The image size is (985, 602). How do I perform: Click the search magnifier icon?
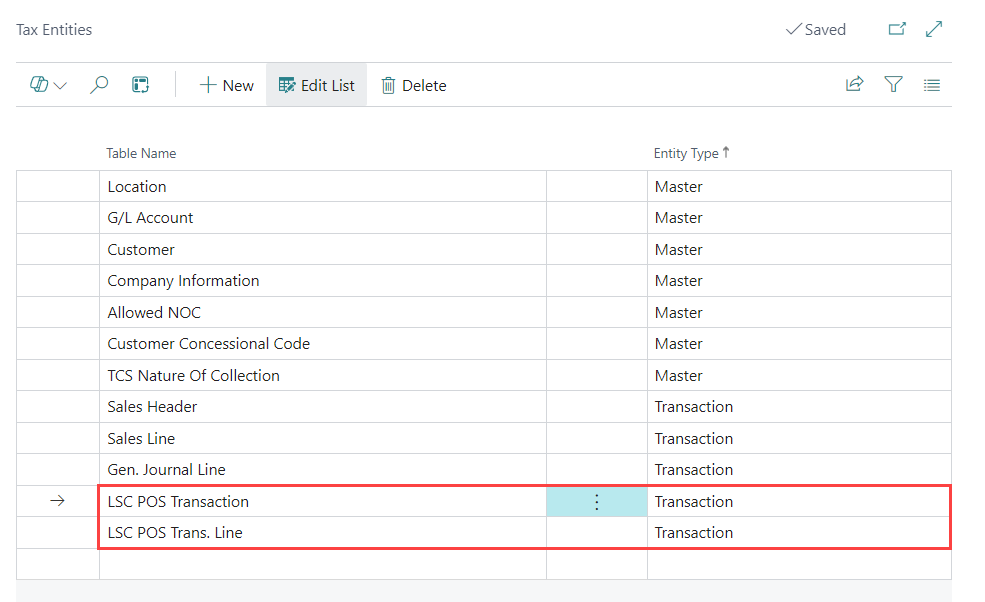coord(99,85)
